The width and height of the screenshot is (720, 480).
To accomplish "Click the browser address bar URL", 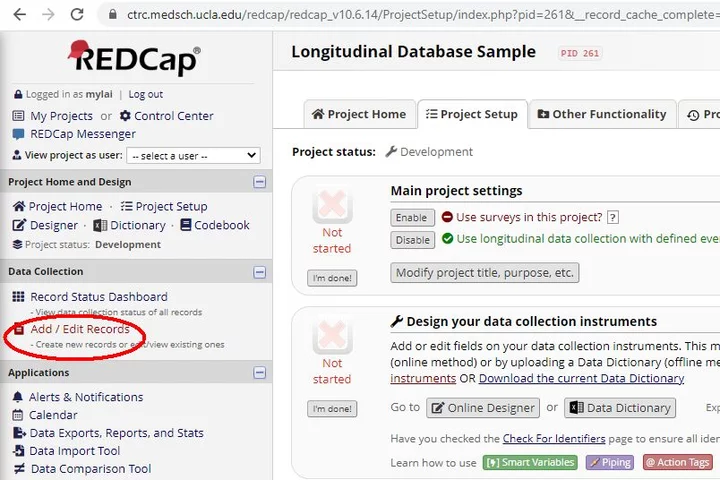I will 422,15.
